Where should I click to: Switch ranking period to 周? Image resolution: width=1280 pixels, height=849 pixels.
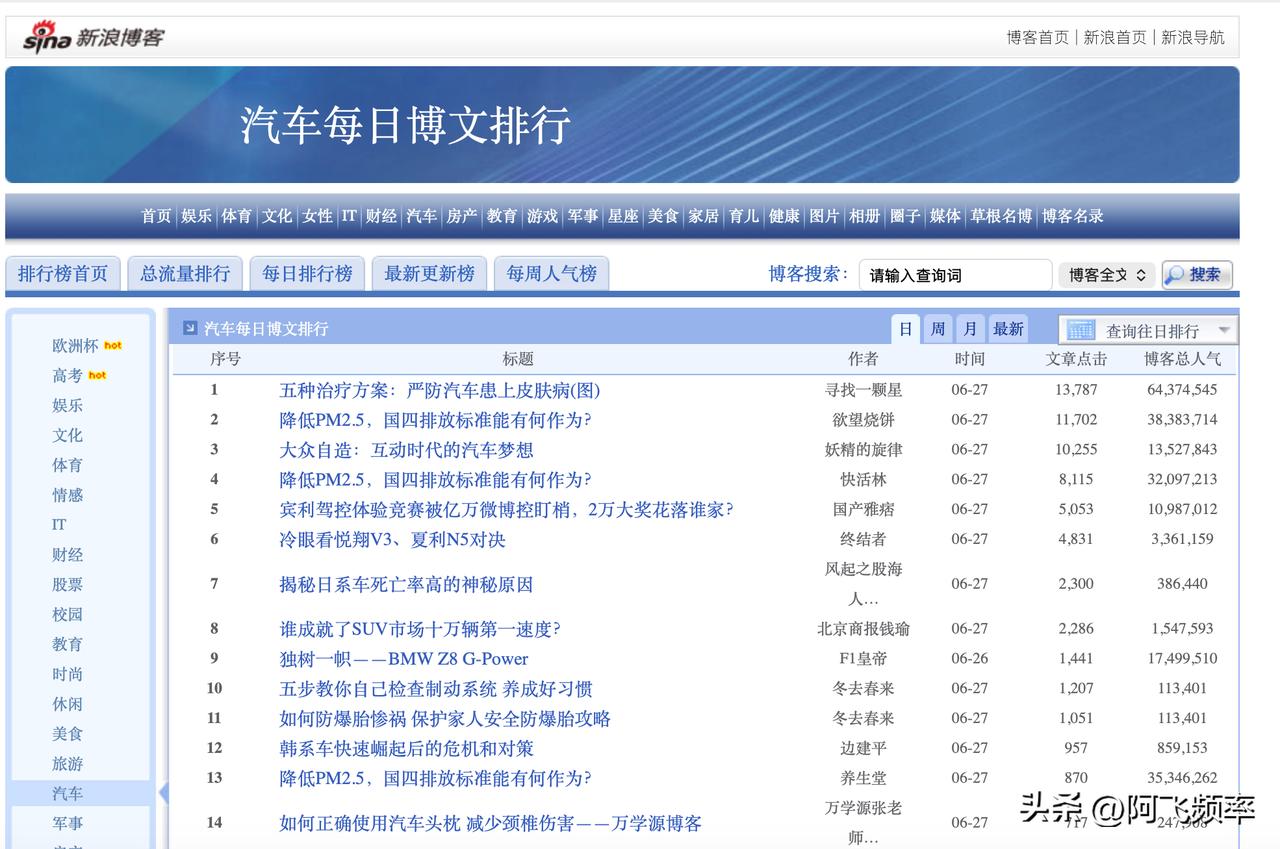[937, 329]
